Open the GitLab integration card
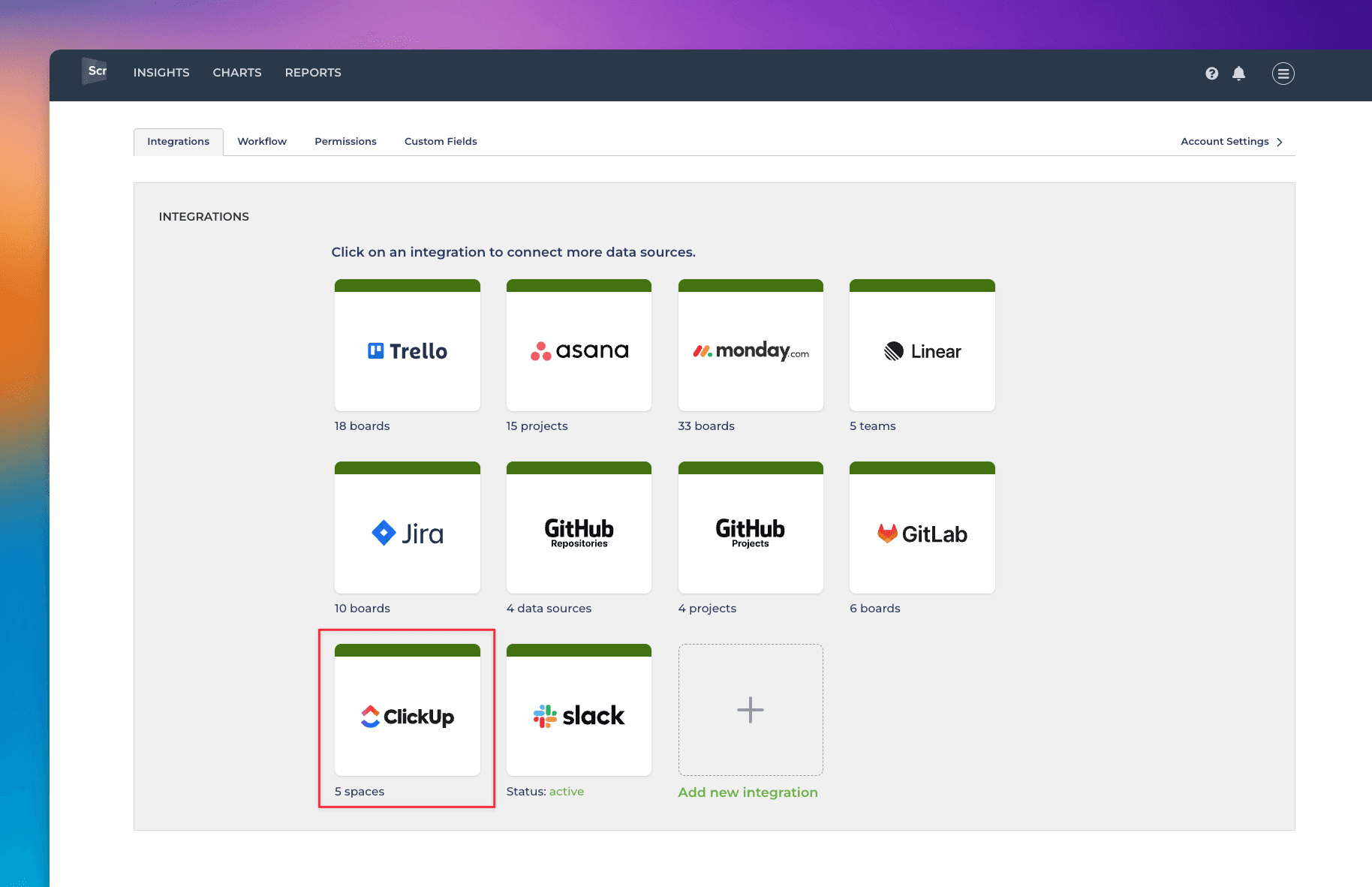1372x887 pixels. point(922,528)
